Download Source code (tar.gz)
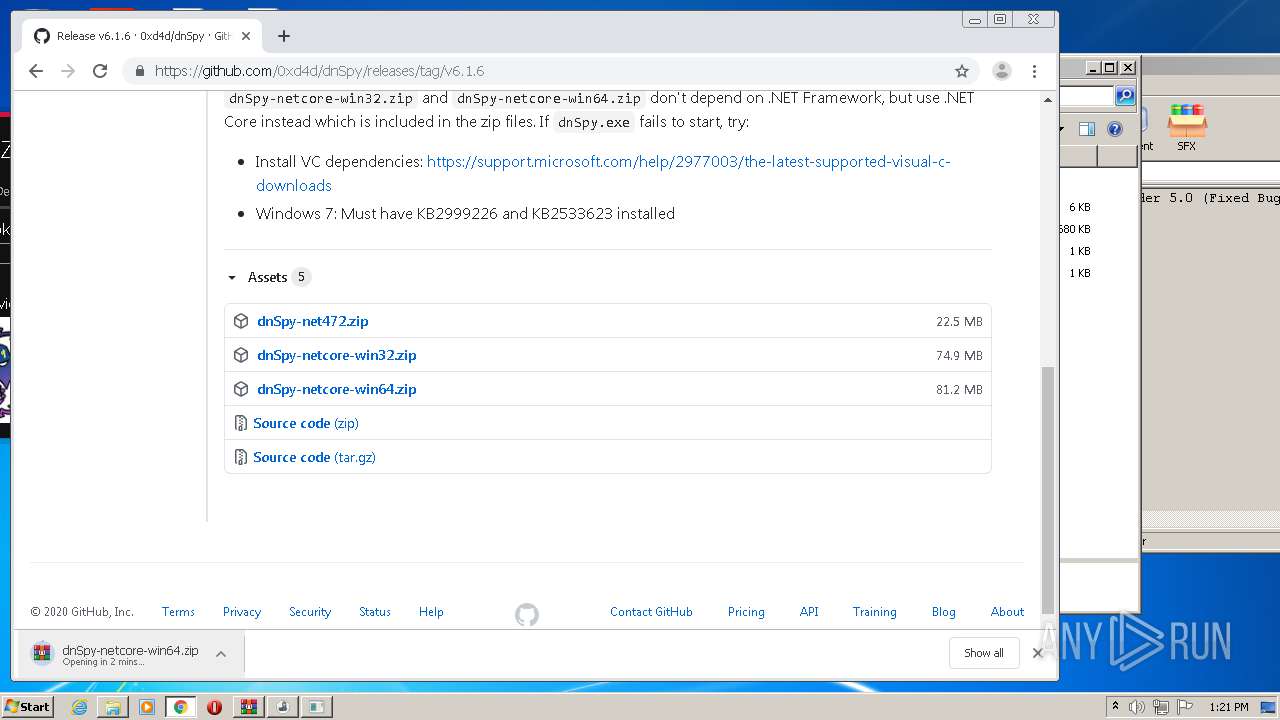Viewport: 1280px width, 720px height. tap(314, 457)
